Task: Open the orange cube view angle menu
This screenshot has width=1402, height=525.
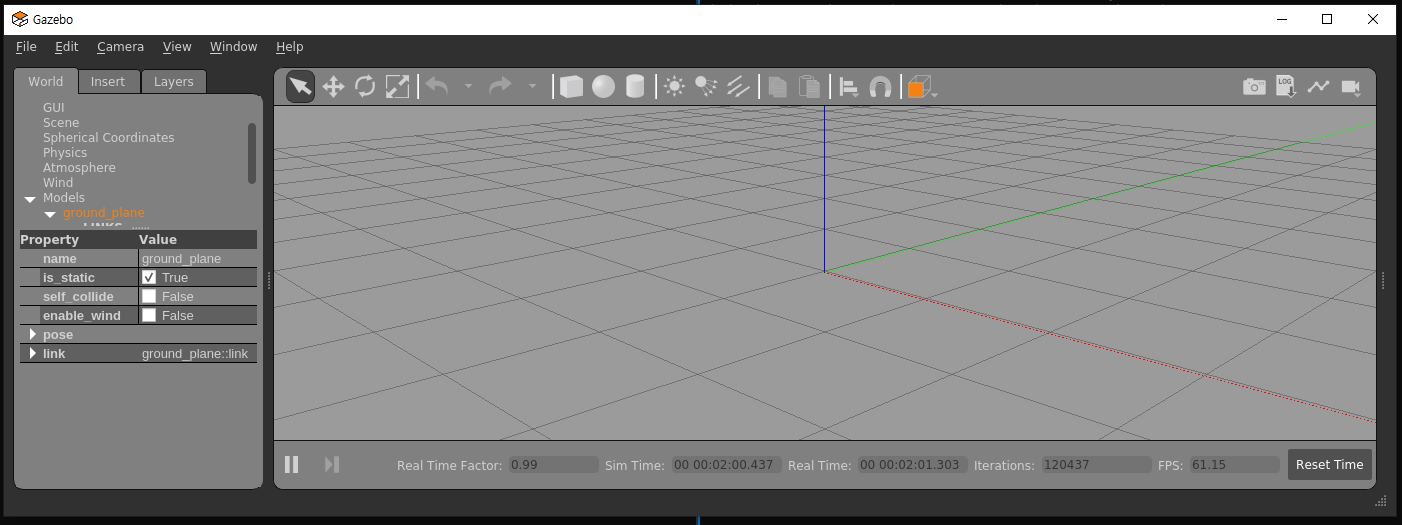Action: point(921,87)
